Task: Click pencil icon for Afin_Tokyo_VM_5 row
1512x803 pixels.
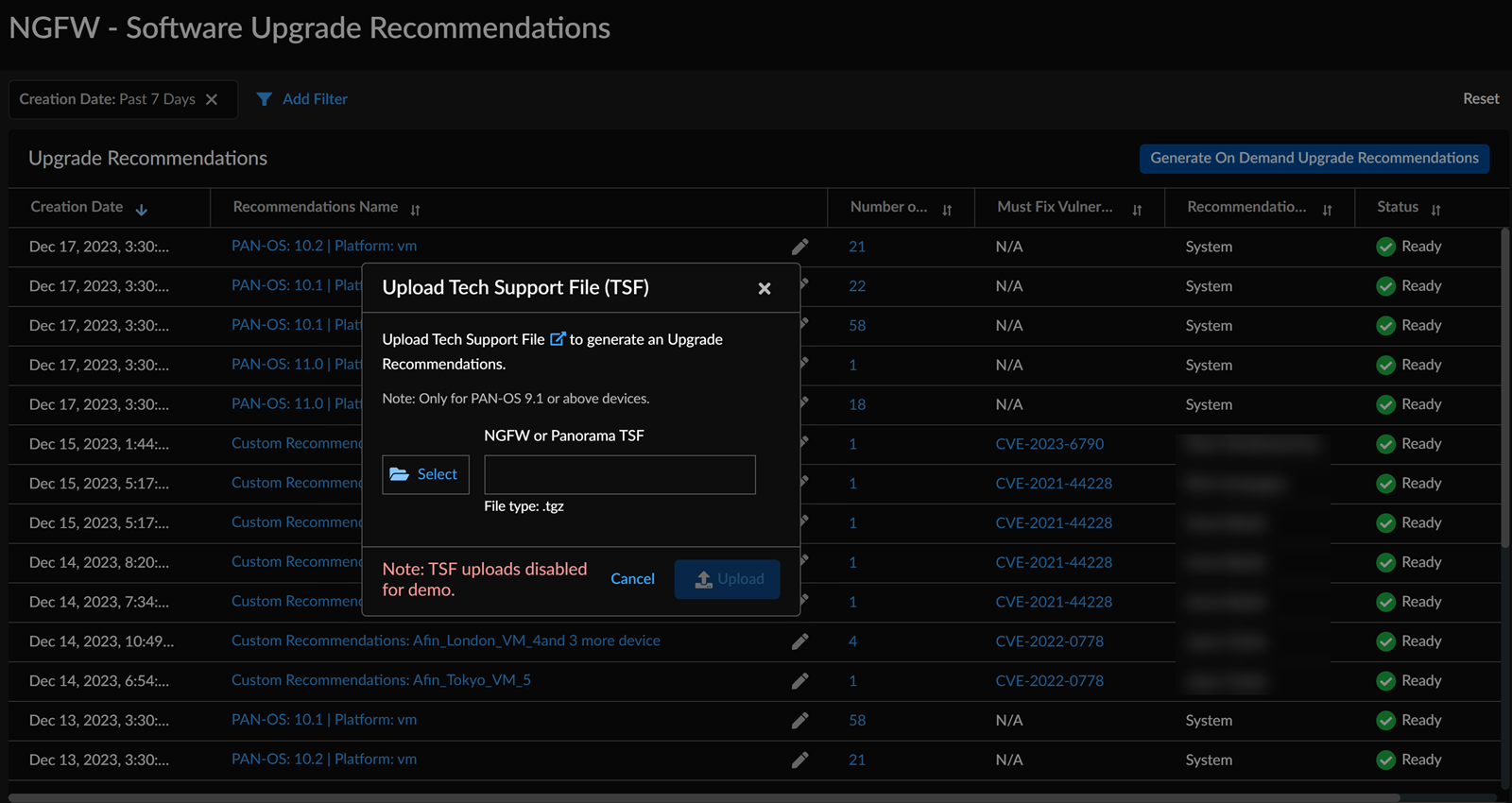Action: pyautogui.click(x=799, y=681)
